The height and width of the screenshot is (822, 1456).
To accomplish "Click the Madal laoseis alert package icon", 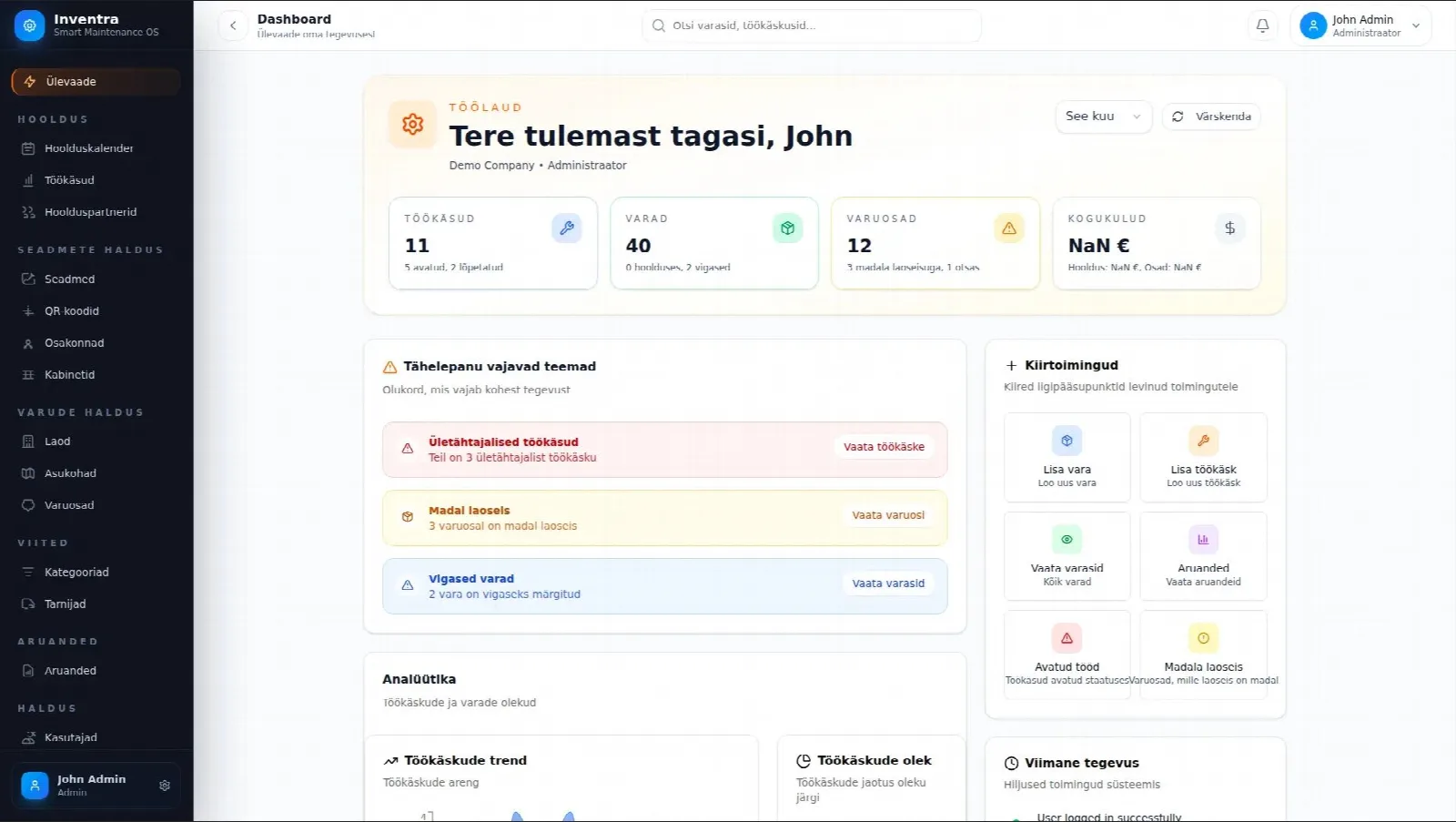I will [x=408, y=517].
